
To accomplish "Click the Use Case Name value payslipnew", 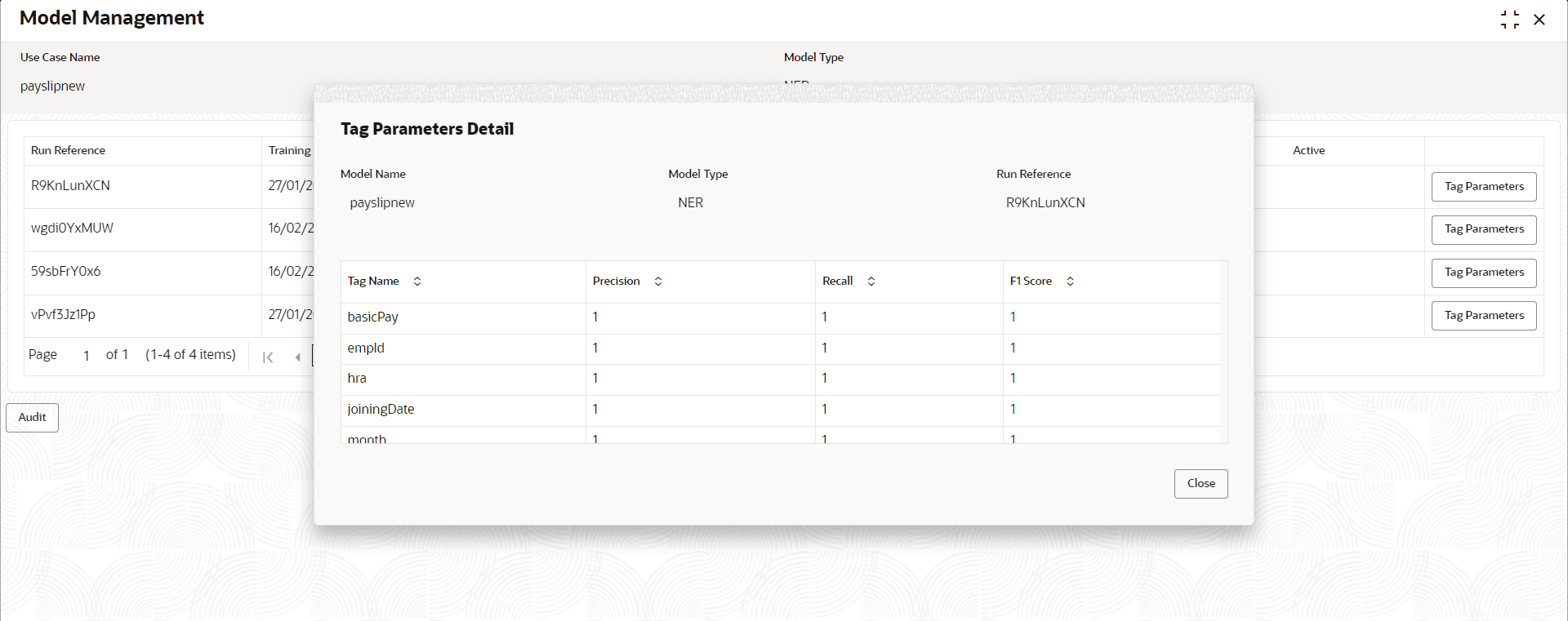I will click(52, 86).
